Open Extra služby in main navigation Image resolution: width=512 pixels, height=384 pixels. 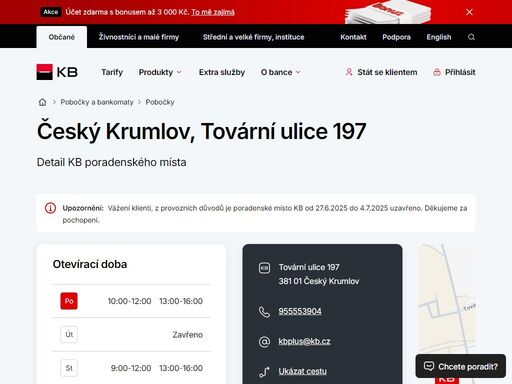pyautogui.click(x=222, y=72)
